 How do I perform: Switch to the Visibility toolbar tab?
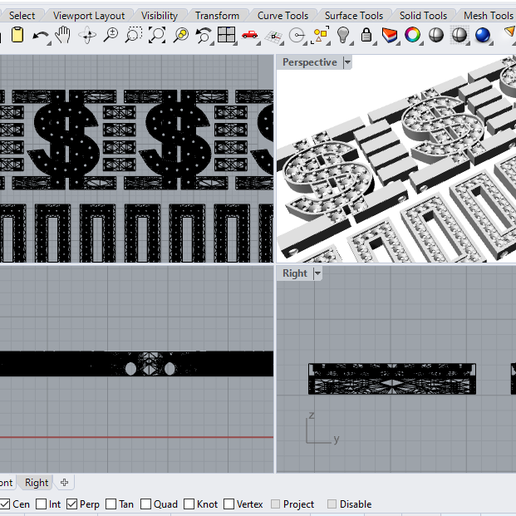tap(159, 16)
